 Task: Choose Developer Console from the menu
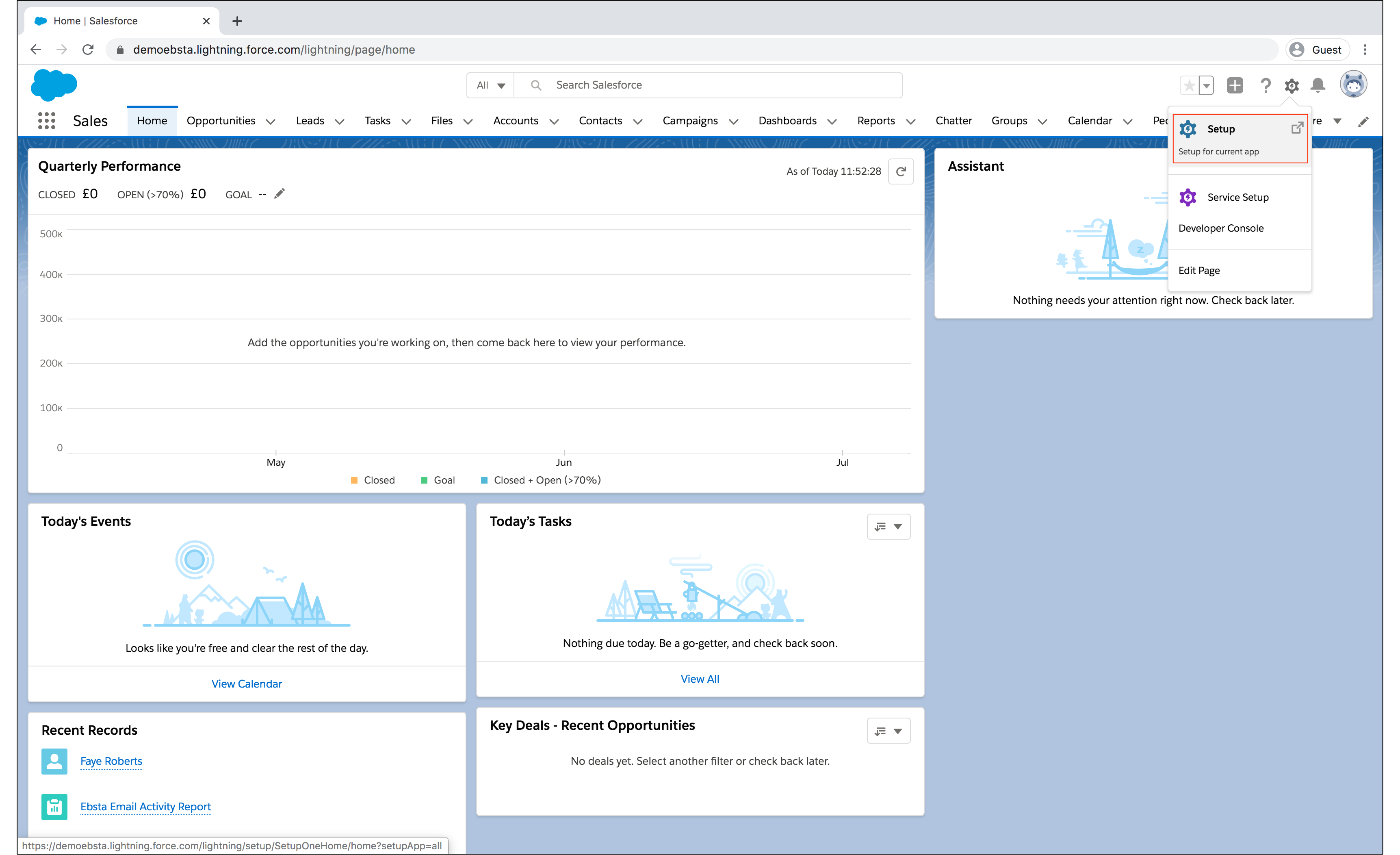(x=1220, y=228)
